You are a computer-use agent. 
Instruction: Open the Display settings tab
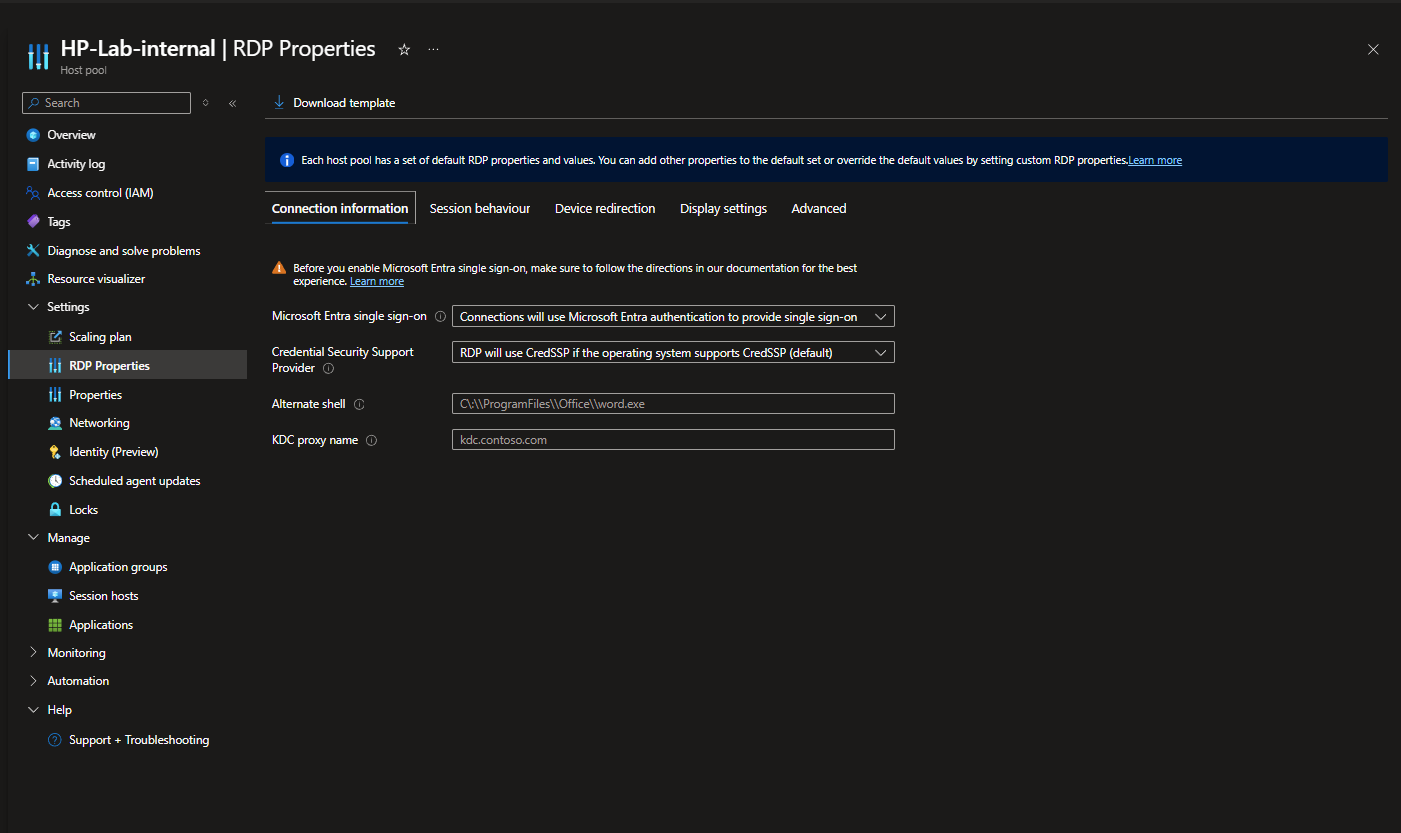tap(723, 208)
